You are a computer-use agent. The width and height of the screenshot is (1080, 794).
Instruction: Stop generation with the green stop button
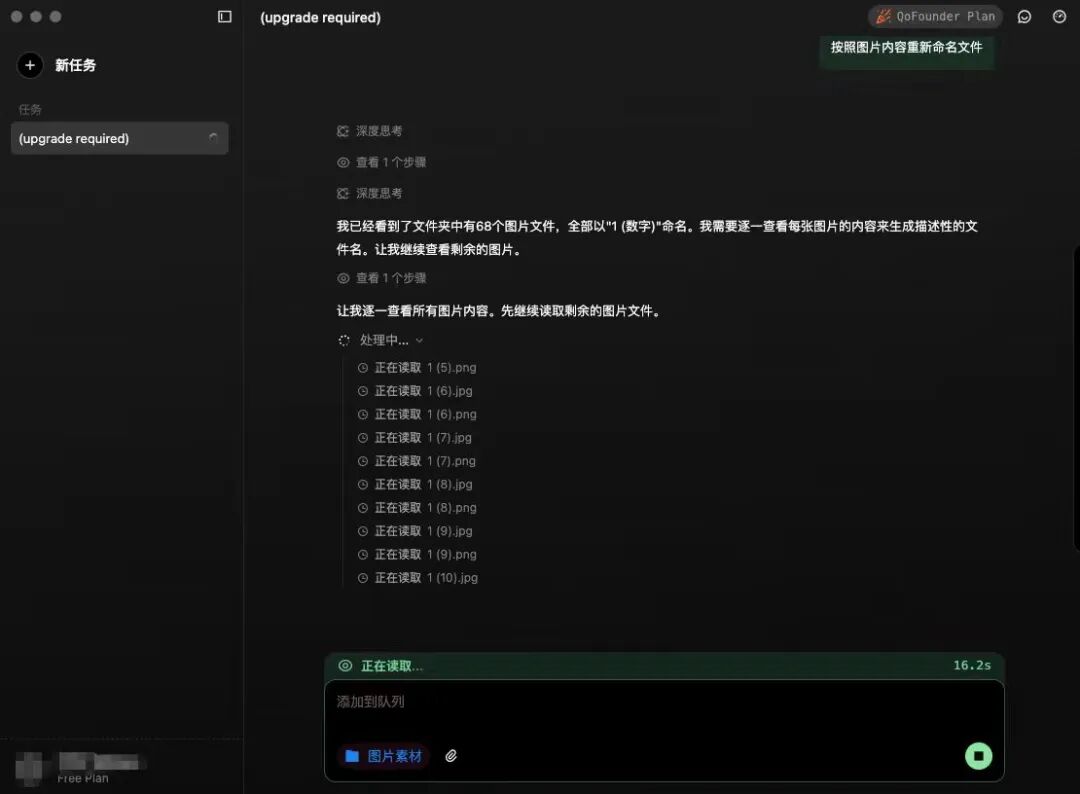point(978,756)
